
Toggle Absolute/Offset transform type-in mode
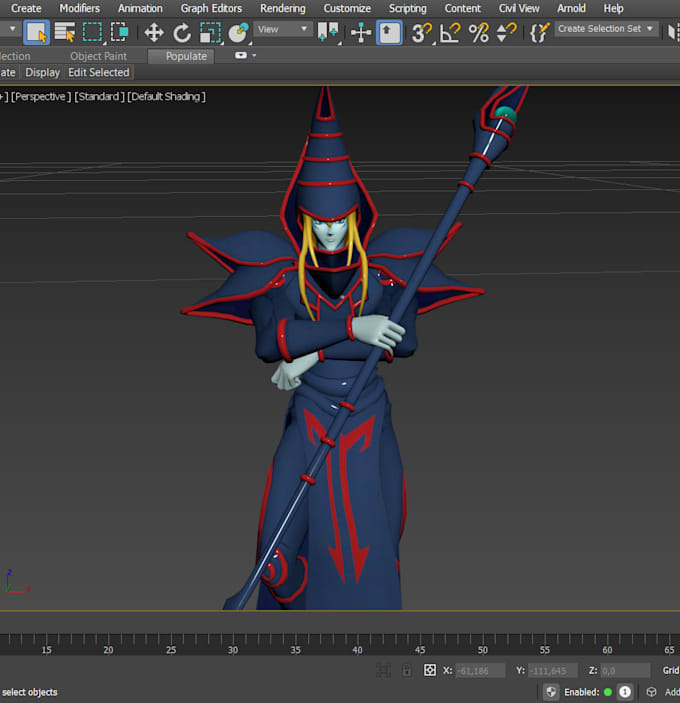[430, 670]
